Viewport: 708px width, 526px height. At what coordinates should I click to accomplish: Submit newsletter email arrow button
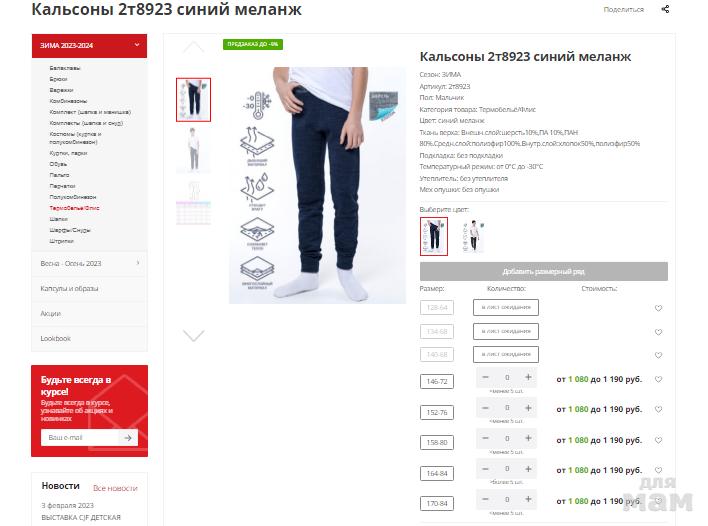[128, 438]
